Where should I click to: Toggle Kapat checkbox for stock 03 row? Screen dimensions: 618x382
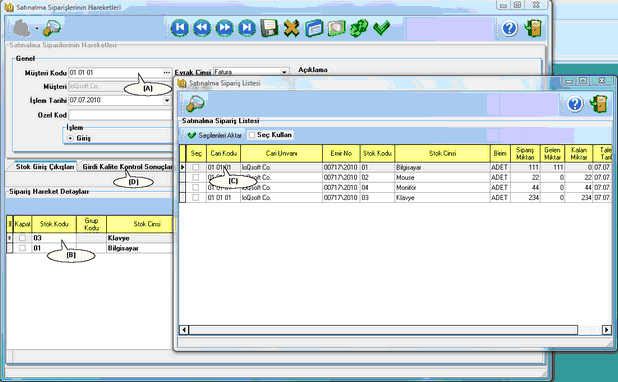point(22,238)
